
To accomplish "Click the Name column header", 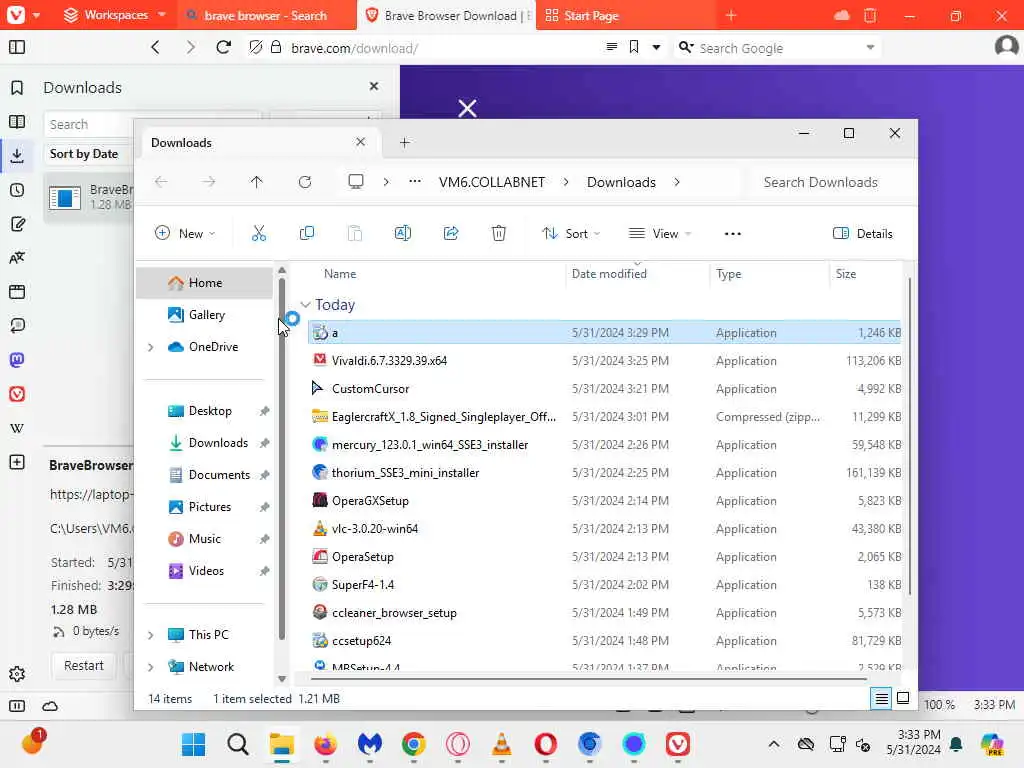I will pos(340,274).
